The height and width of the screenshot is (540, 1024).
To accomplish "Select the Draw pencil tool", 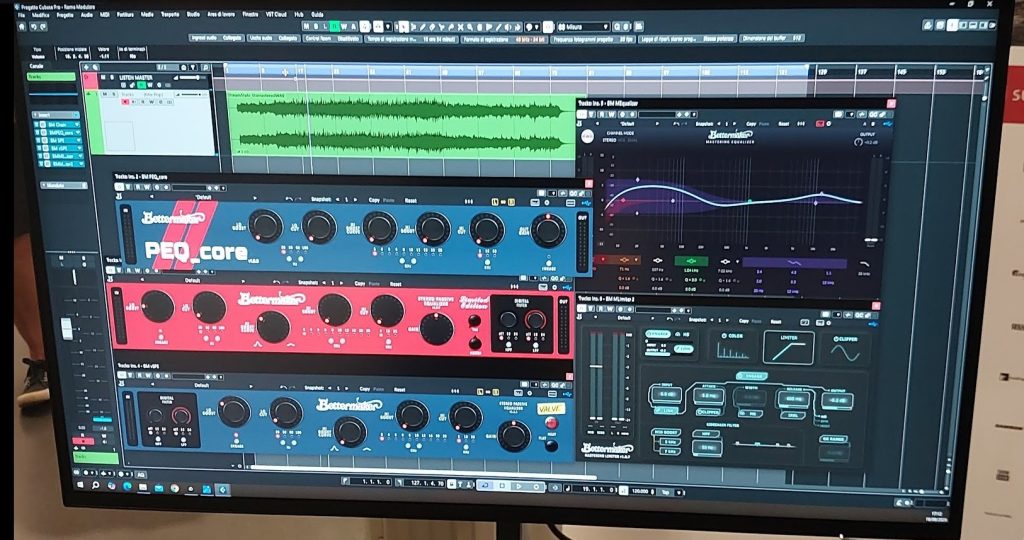I will click(423, 27).
